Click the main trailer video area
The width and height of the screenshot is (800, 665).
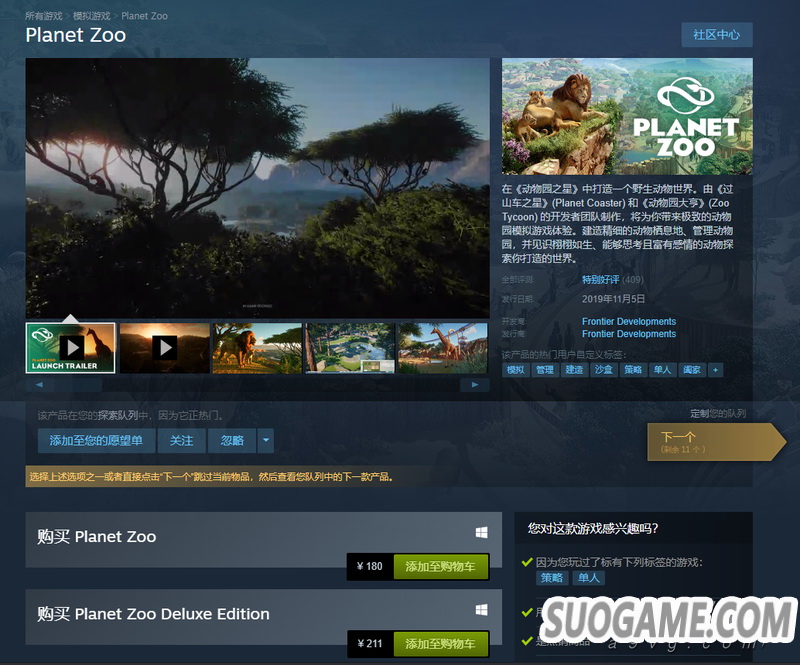[x=258, y=188]
